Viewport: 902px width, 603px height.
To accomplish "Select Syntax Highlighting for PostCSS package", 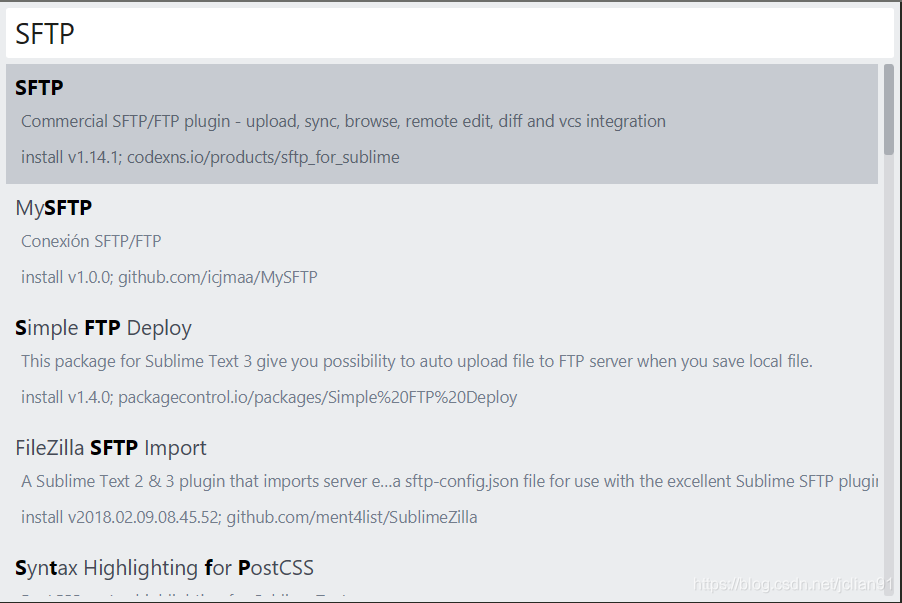I will pos(442,570).
